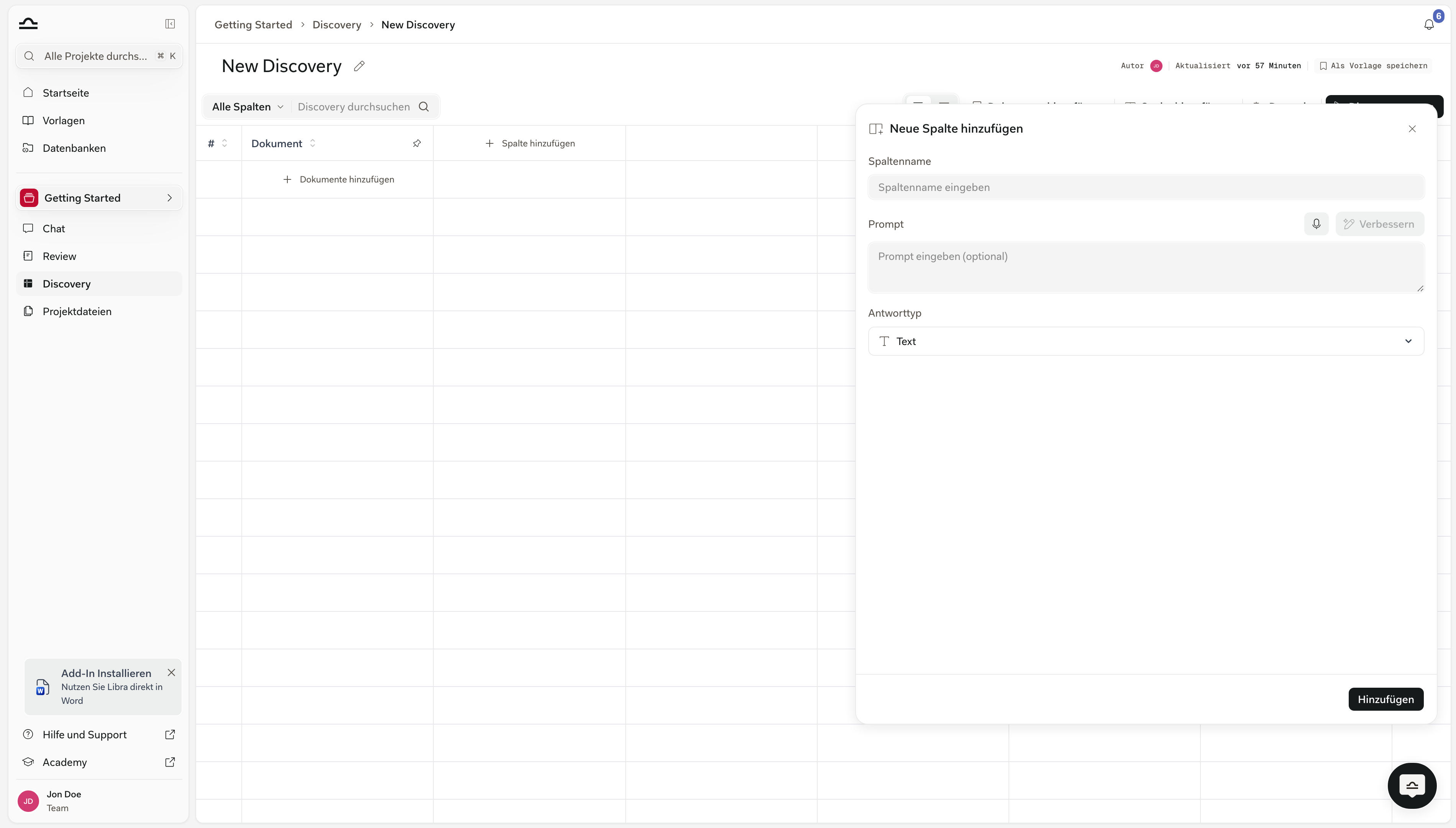Close the Neue Spalte hinzufügen panel
Image resolution: width=1456 pixels, height=828 pixels.
point(1412,128)
